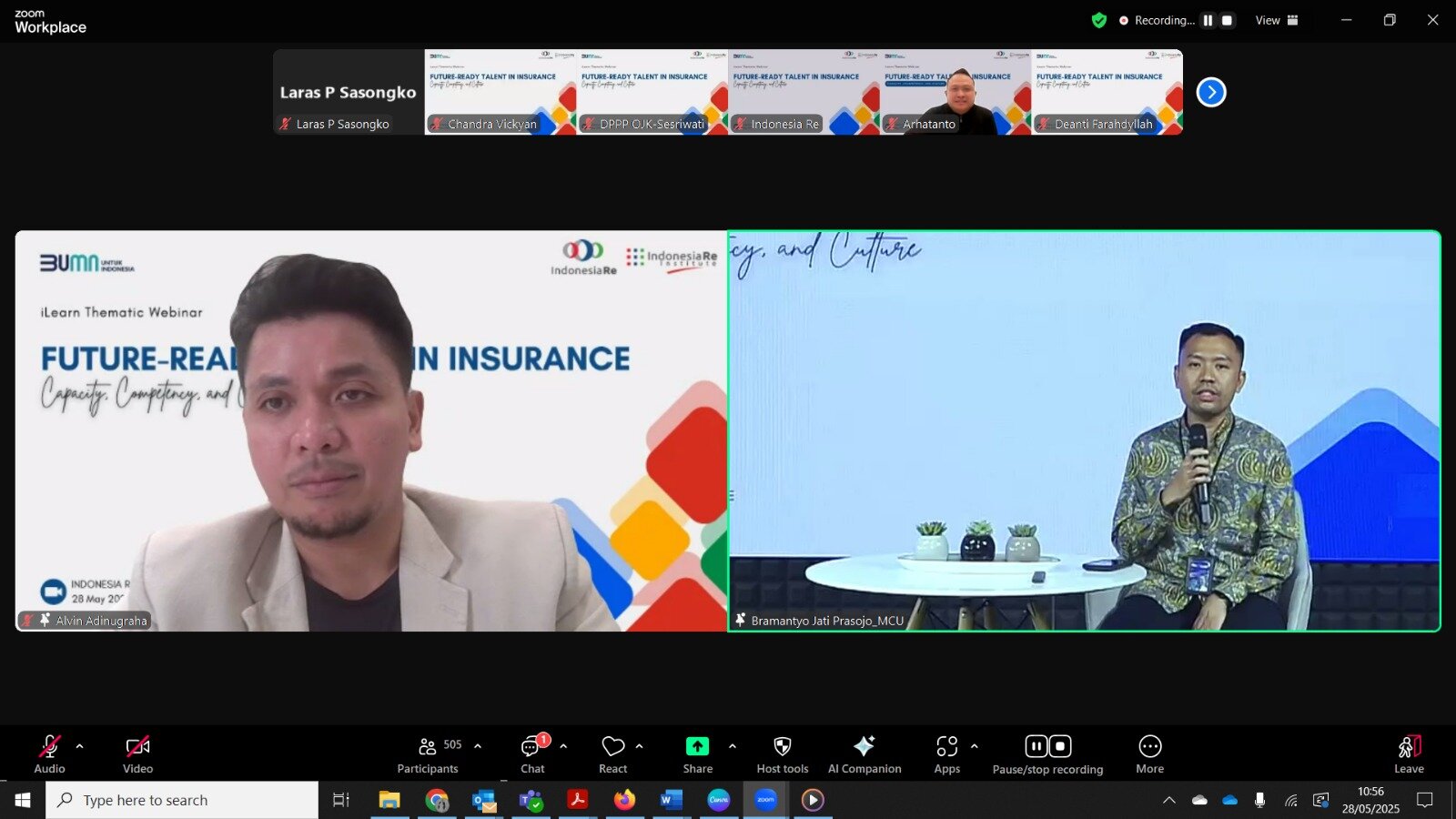
Task: Select DPPP OJK-Sesriwati thumbnail
Action: (652, 92)
